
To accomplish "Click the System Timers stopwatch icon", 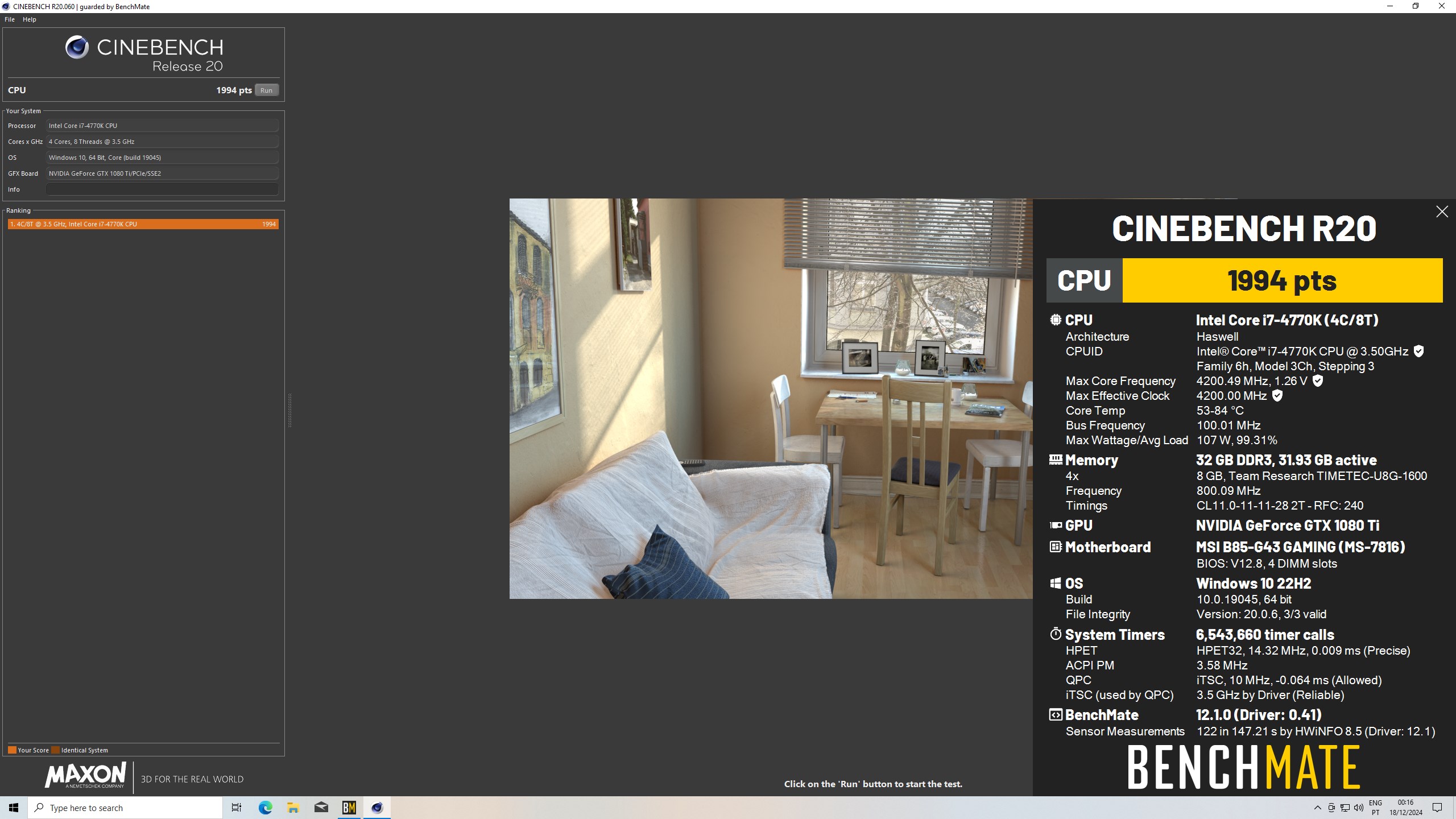I will 1056,634.
